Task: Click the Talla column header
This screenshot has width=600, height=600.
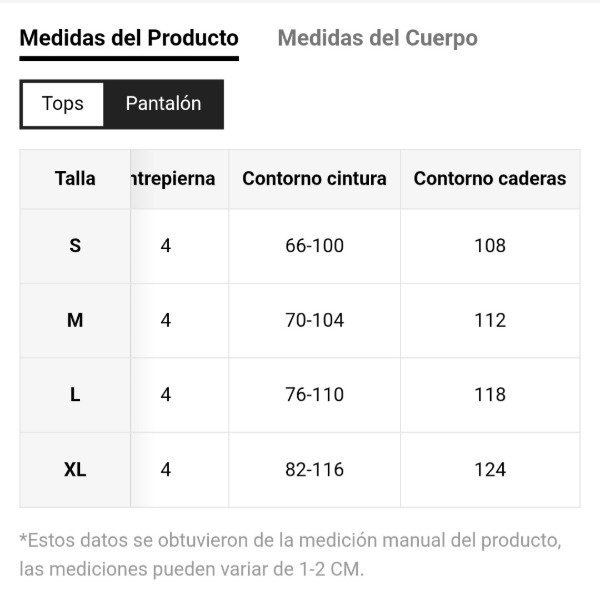Action: (x=75, y=179)
